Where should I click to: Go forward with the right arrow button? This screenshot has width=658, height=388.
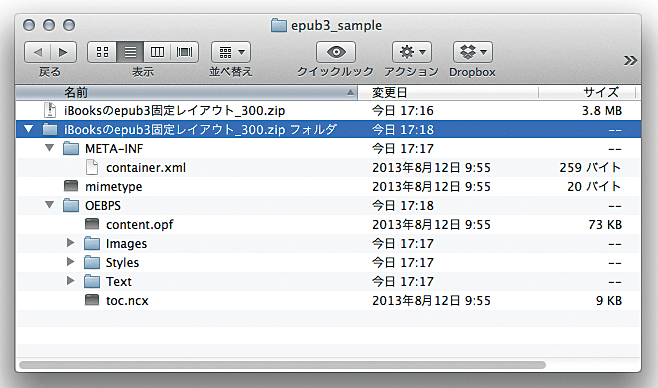63,52
